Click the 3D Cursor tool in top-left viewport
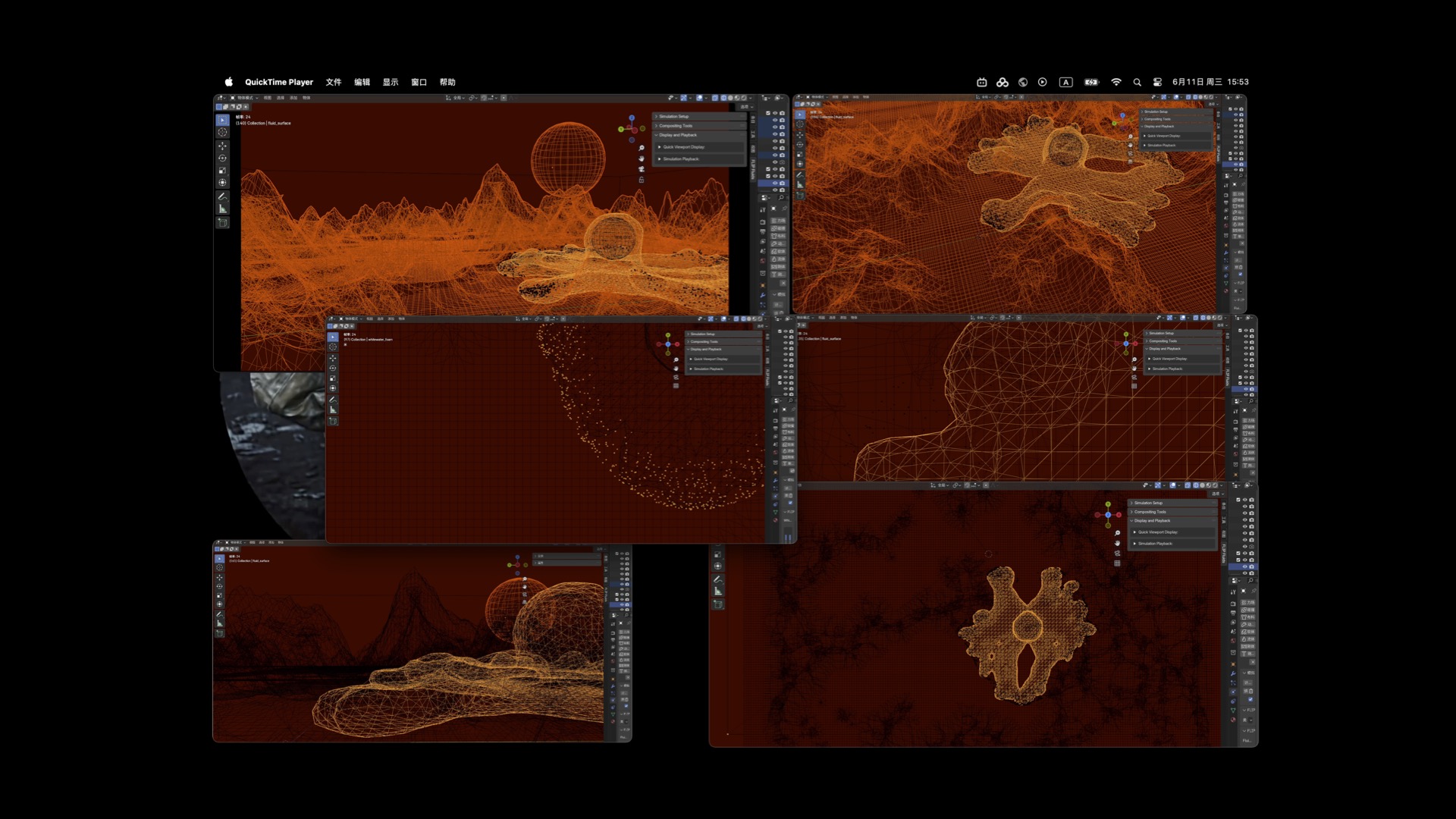The width and height of the screenshot is (1456, 819). coord(222,132)
